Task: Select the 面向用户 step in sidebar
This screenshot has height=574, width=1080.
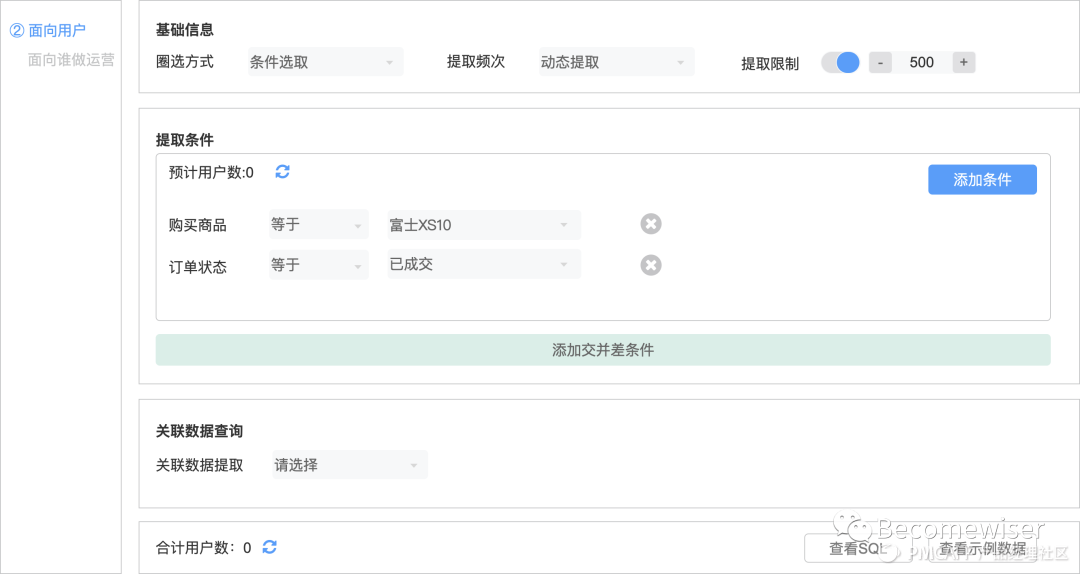Action: tap(48, 30)
